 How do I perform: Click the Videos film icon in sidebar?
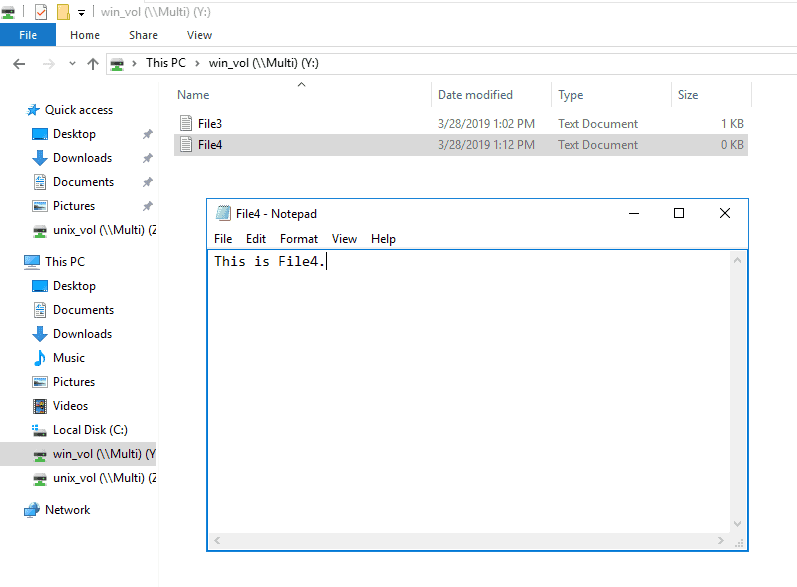click(40, 406)
